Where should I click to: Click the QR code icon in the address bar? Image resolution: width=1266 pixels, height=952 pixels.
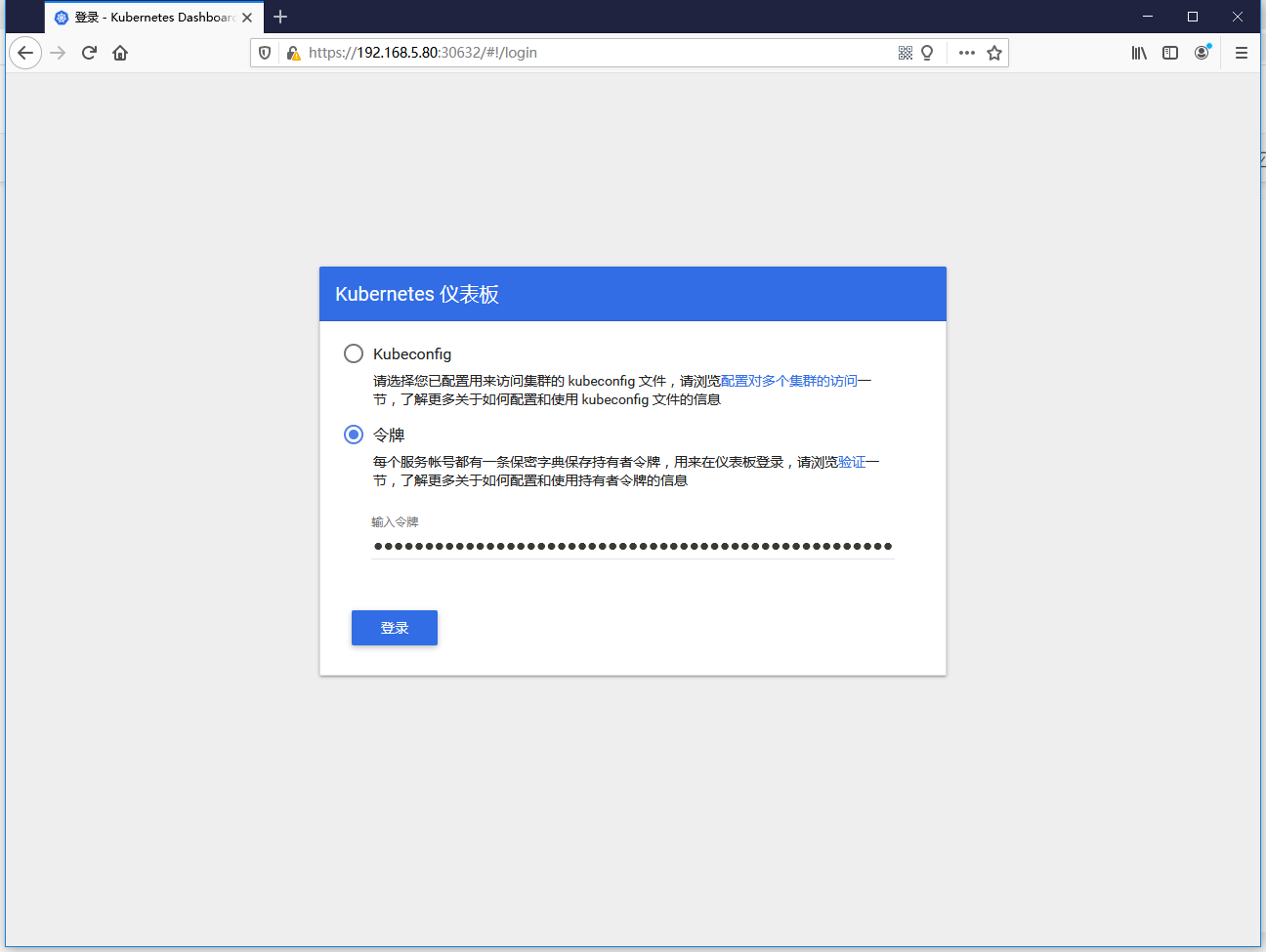pyautogui.click(x=906, y=53)
